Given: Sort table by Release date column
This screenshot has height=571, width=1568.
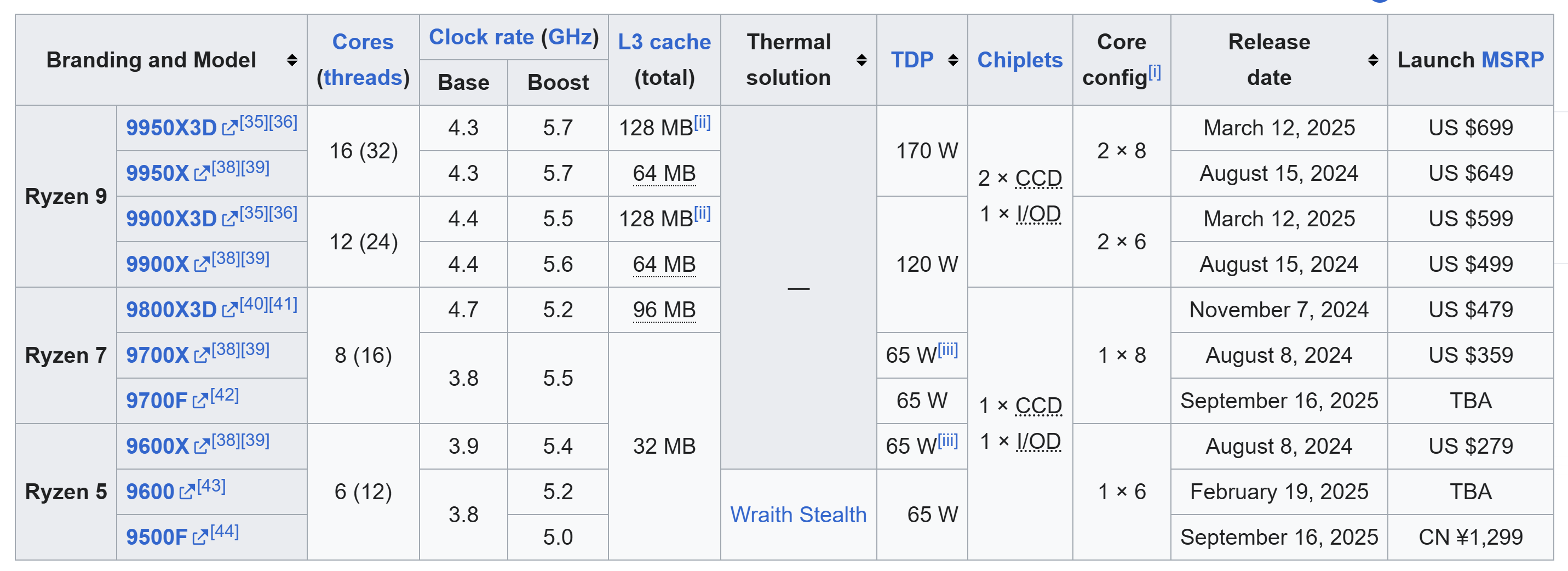Looking at the screenshot, I should (x=1372, y=60).
